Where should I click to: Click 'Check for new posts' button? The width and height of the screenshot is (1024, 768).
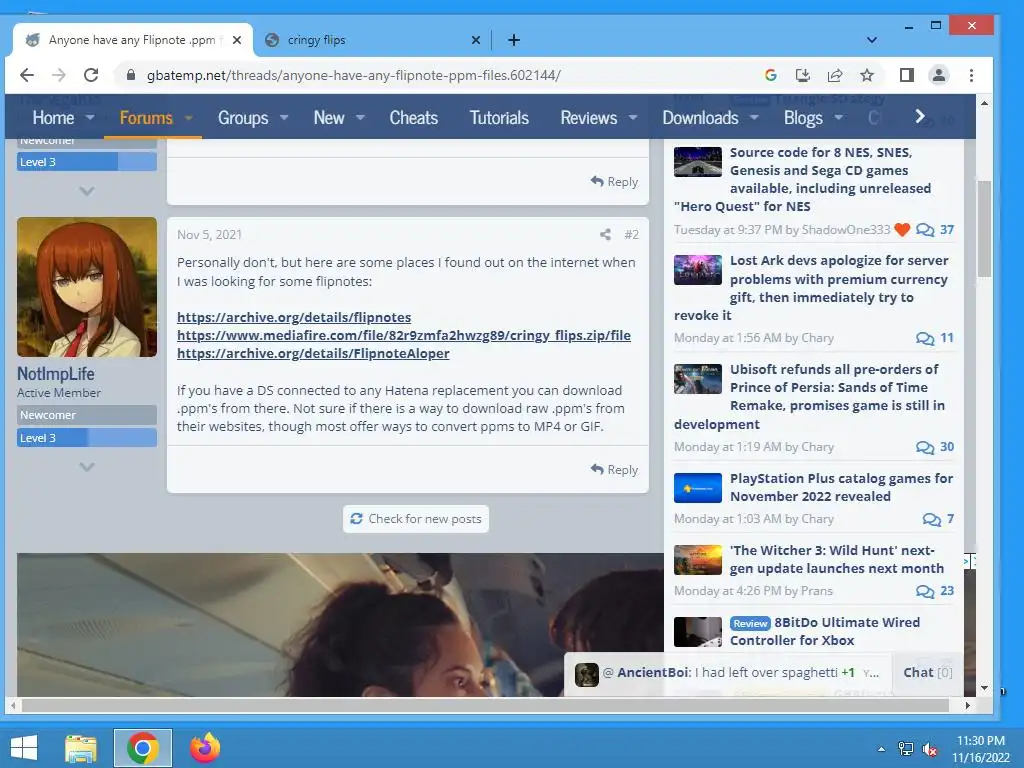click(416, 519)
